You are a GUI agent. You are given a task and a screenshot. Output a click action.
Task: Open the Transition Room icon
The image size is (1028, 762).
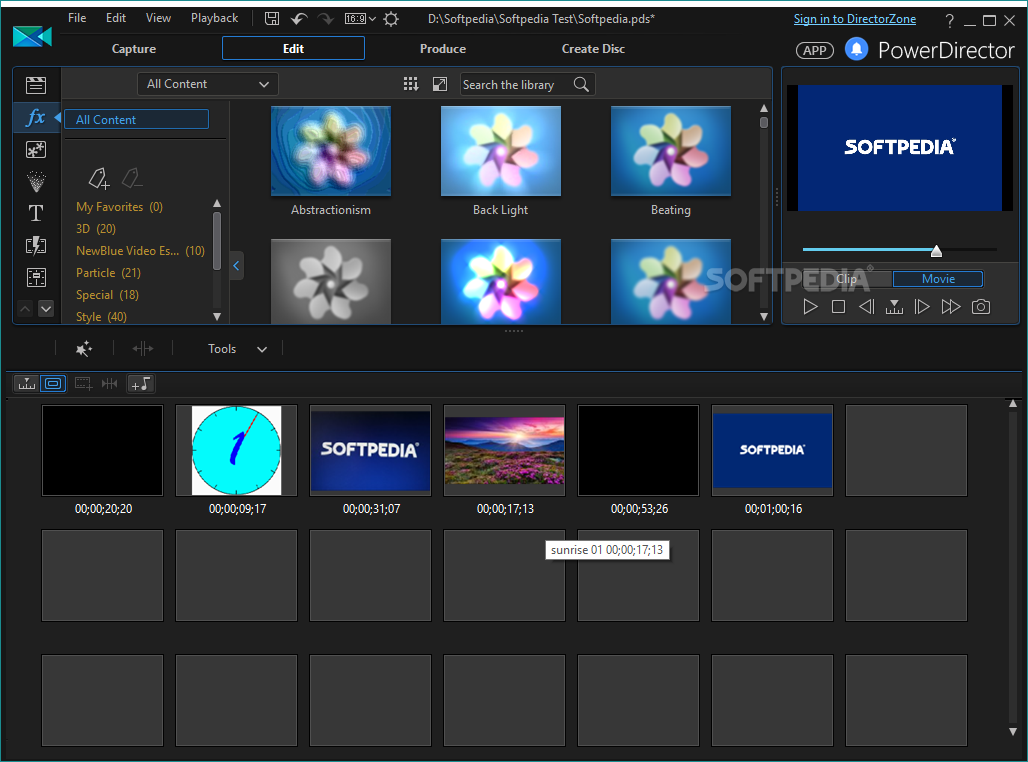36,246
